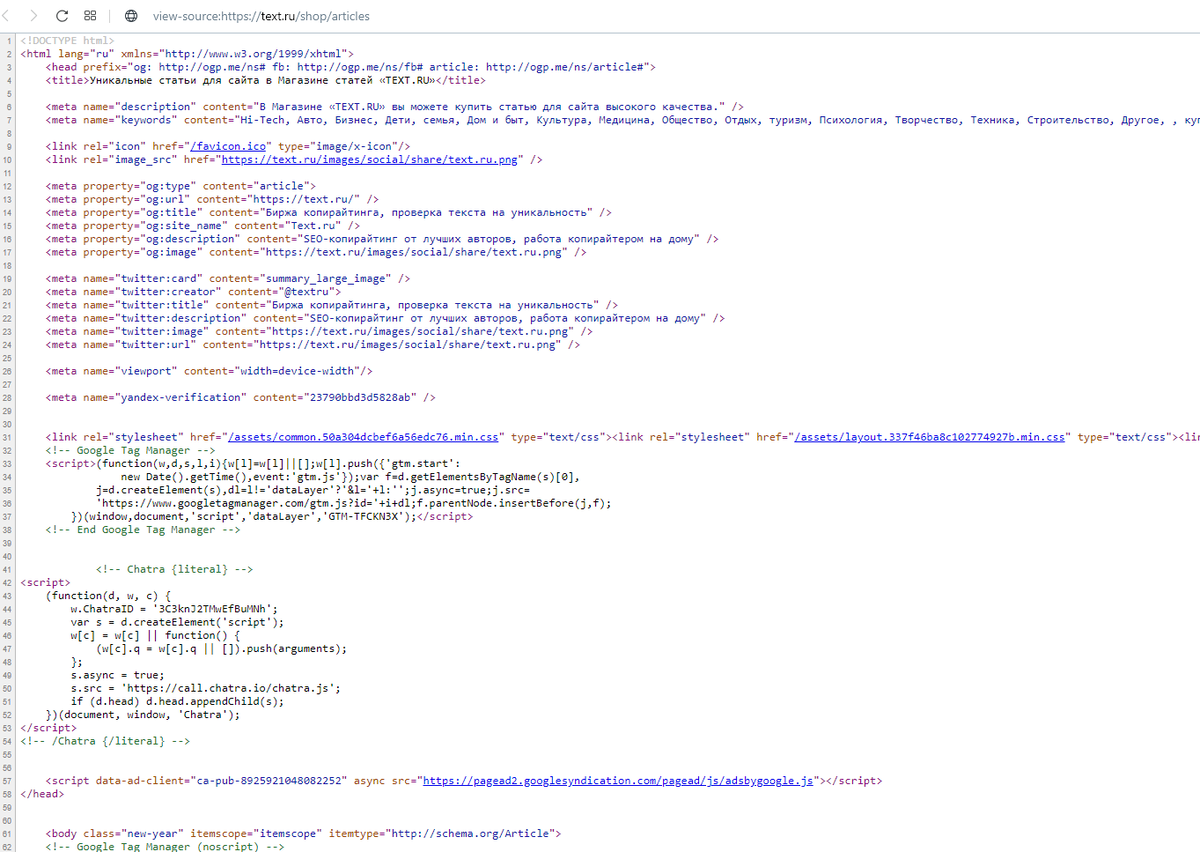
Task: Click the html lang="ru" line
Action: pos(187,53)
